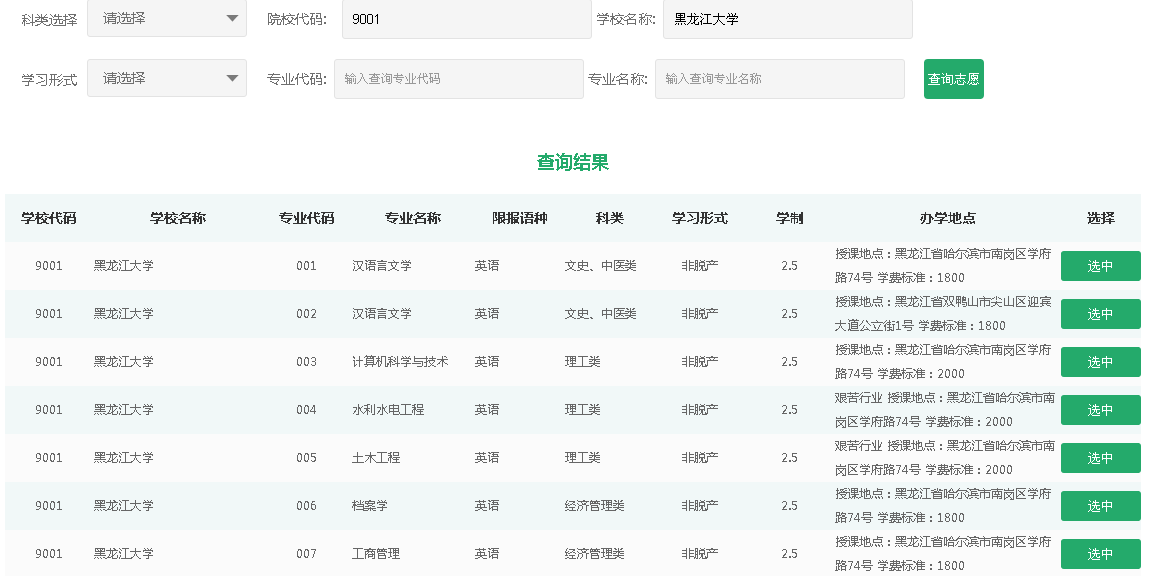Image resolution: width=1152 pixels, height=576 pixels.
Task: Select major 002 汉语言文学 with 选中
Action: coord(1100,314)
